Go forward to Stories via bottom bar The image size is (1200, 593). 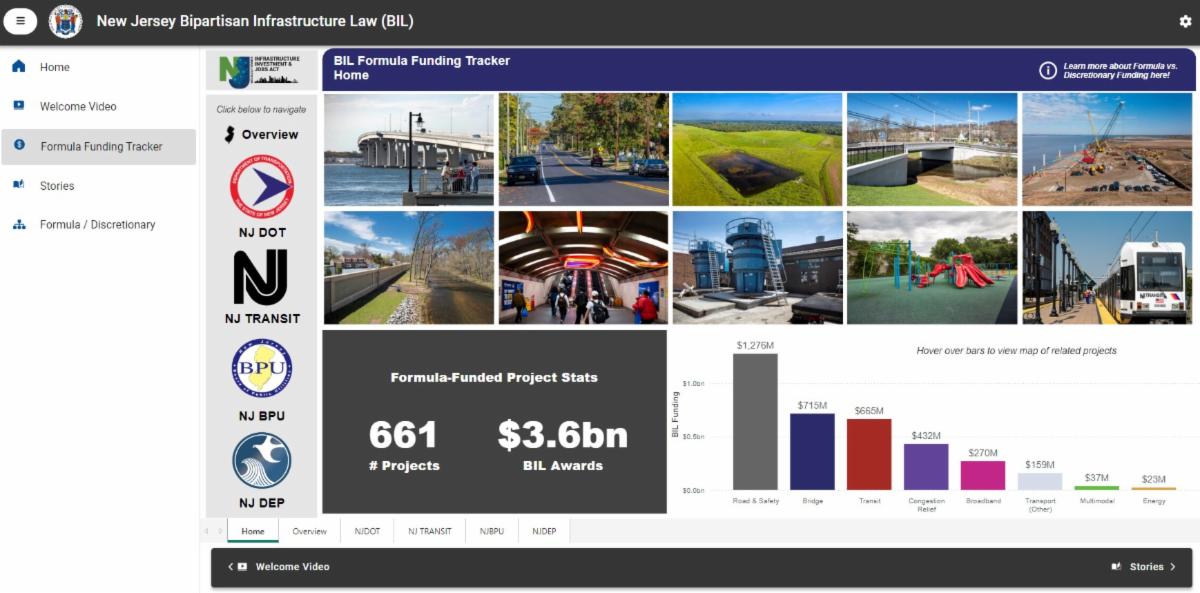pos(1143,567)
